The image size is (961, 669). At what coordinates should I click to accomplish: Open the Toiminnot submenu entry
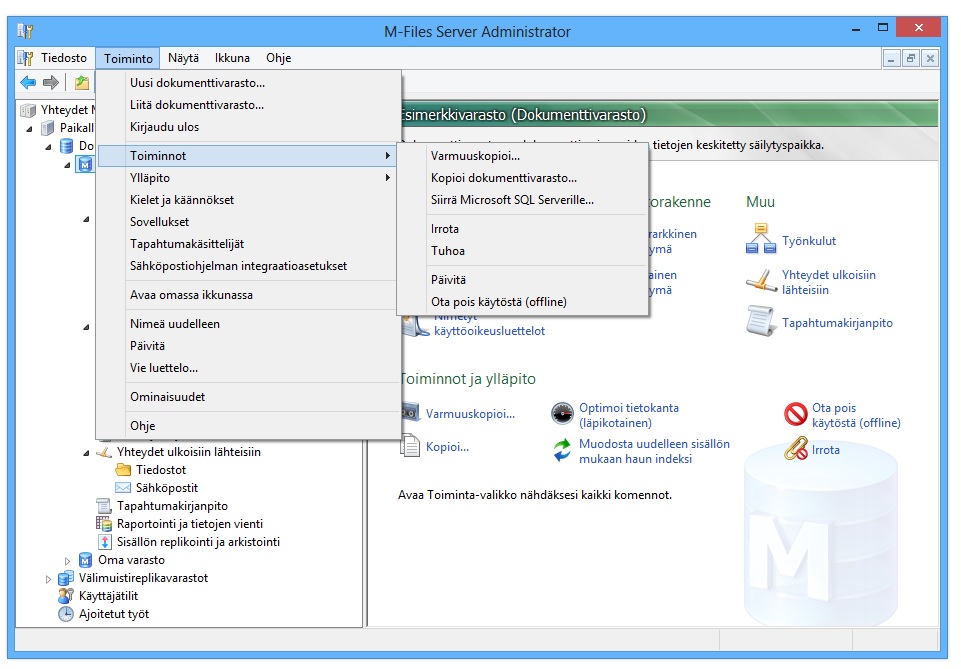tap(248, 156)
